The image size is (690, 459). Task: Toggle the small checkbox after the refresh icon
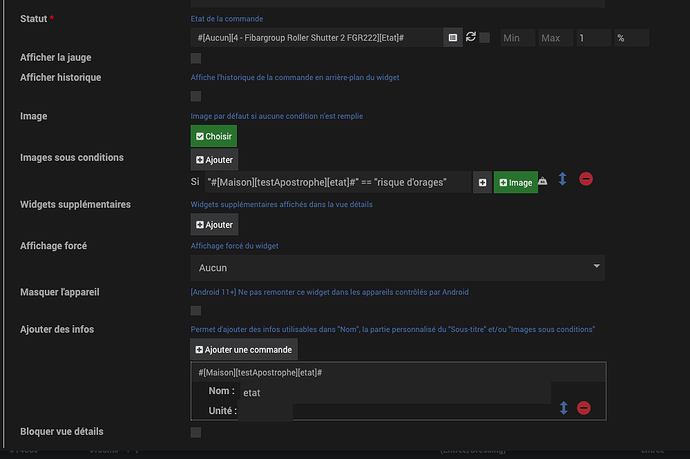click(484, 38)
